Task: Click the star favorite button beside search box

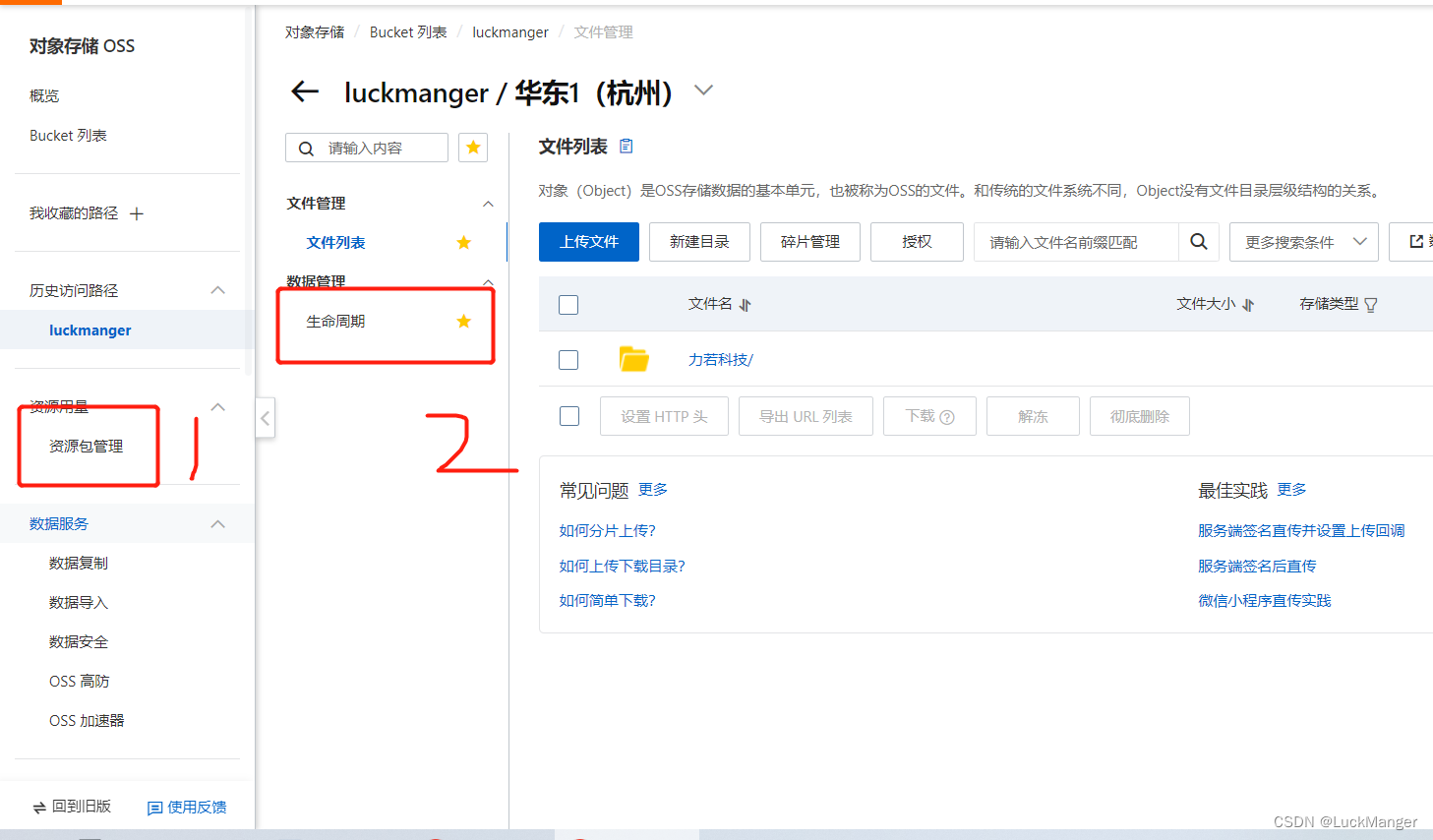Action: tap(473, 148)
